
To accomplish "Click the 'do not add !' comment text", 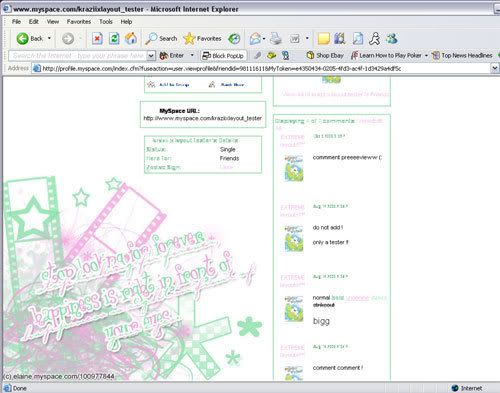I will coord(328,227).
